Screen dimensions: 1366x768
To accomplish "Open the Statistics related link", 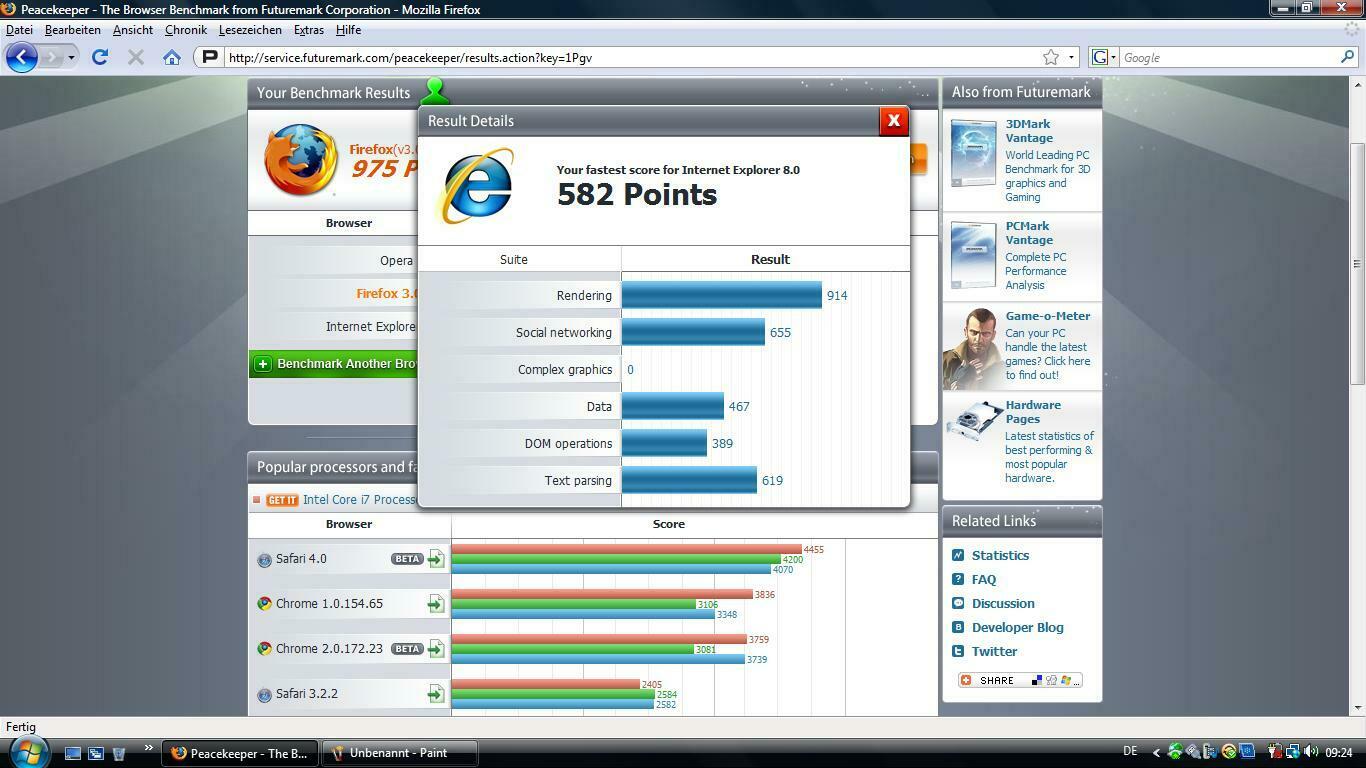I will pyautogui.click(x=1000, y=555).
